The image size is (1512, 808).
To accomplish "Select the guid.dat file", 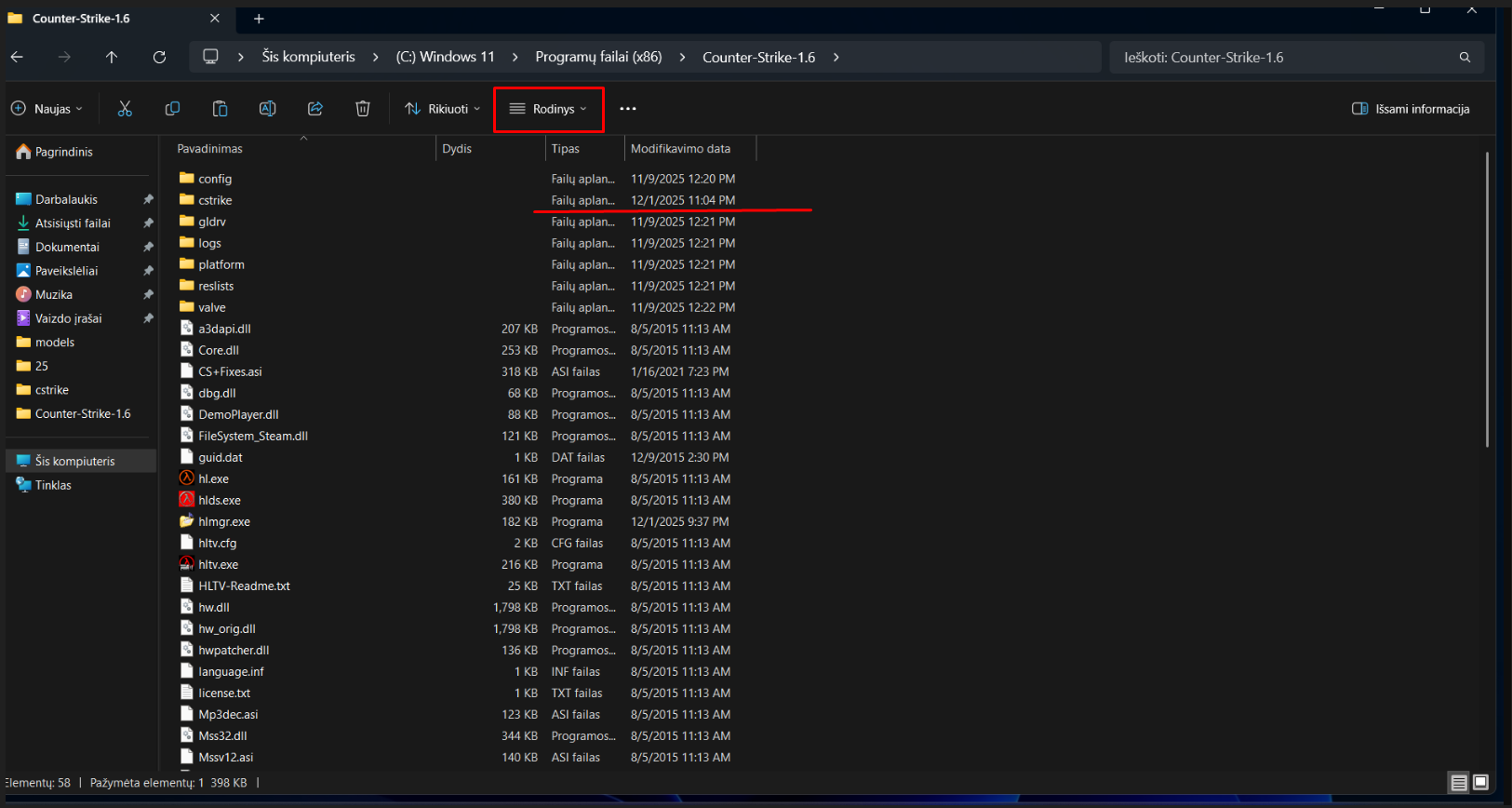I will 221,457.
